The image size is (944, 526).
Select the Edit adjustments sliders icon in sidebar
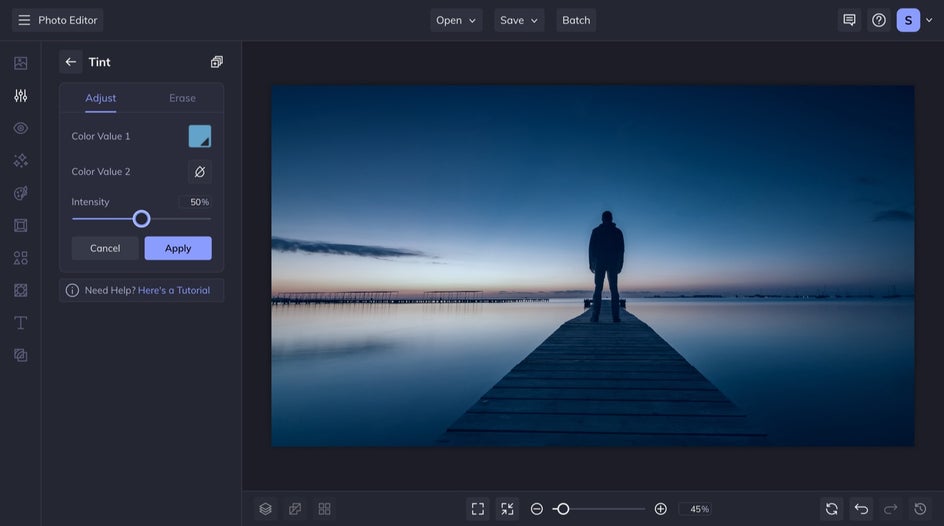(x=20, y=96)
